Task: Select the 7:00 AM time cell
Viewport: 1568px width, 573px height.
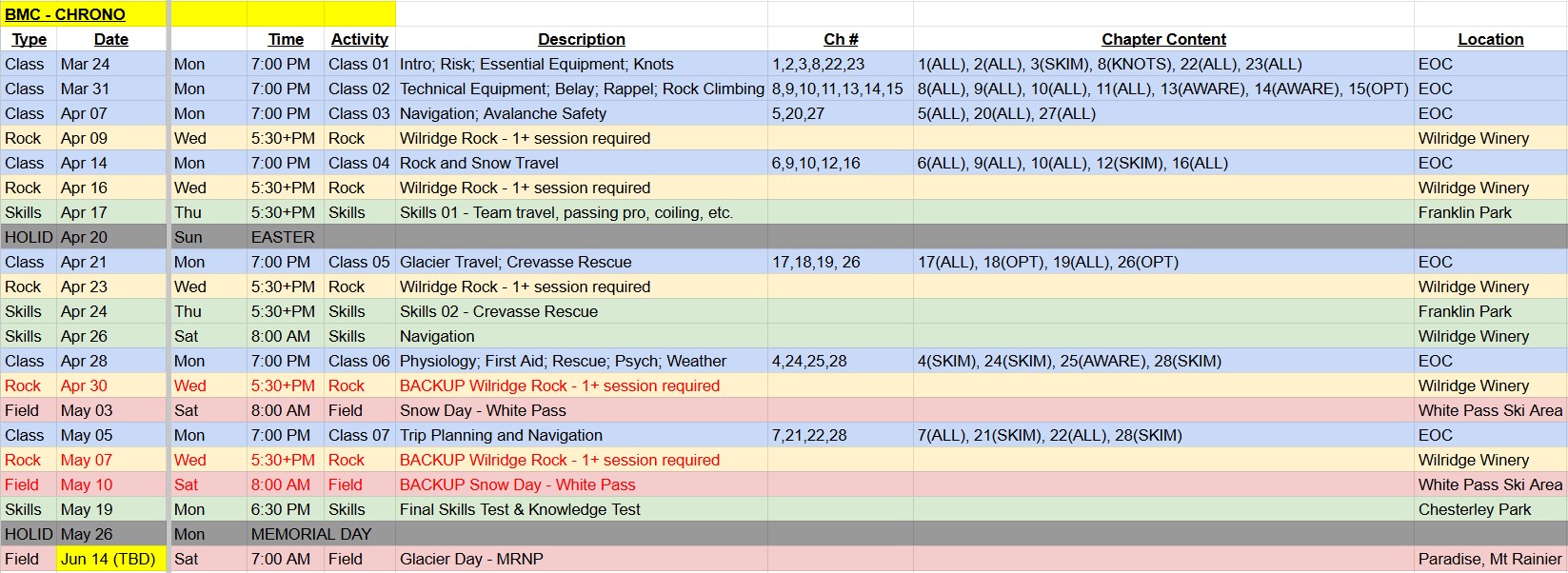Action: pos(286,559)
